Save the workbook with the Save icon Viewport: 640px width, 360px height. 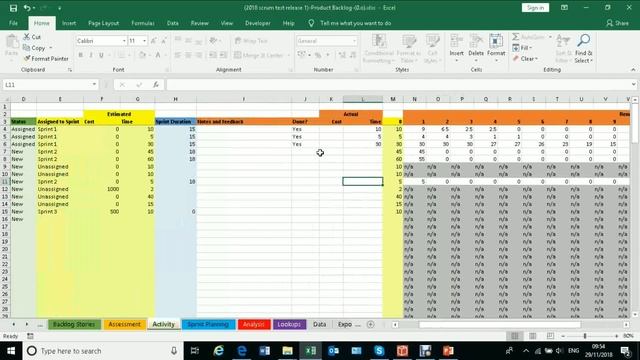click(x=13, y=8)
